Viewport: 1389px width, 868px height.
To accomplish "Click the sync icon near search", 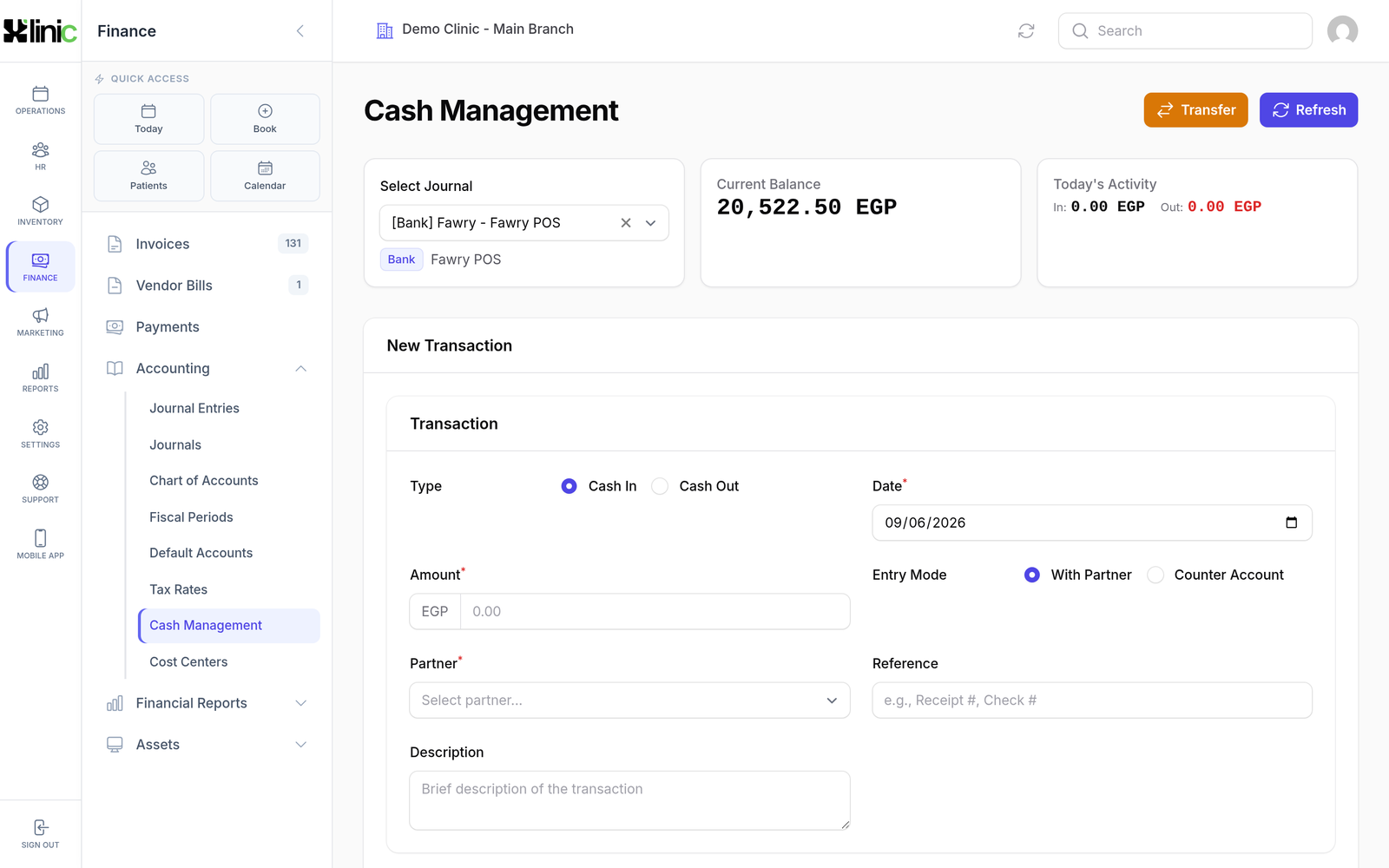I will pyautogui.click(x=1026, y=31).
